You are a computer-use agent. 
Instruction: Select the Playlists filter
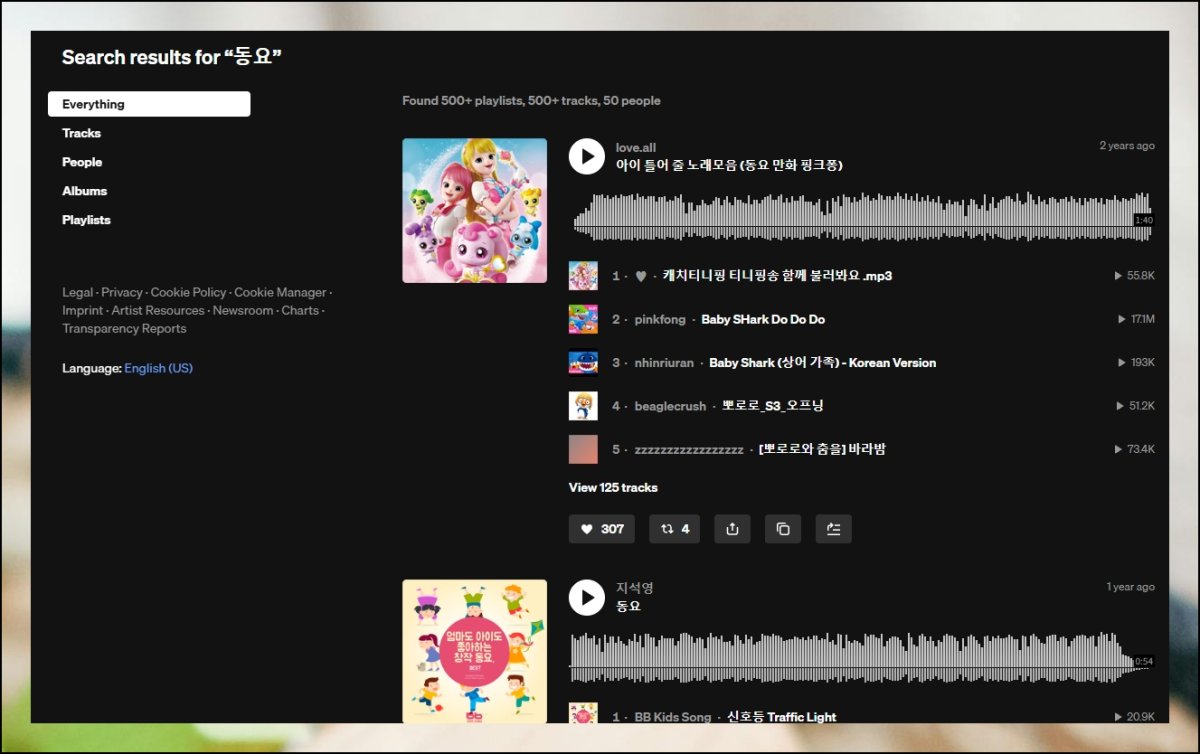coord(86,220)
